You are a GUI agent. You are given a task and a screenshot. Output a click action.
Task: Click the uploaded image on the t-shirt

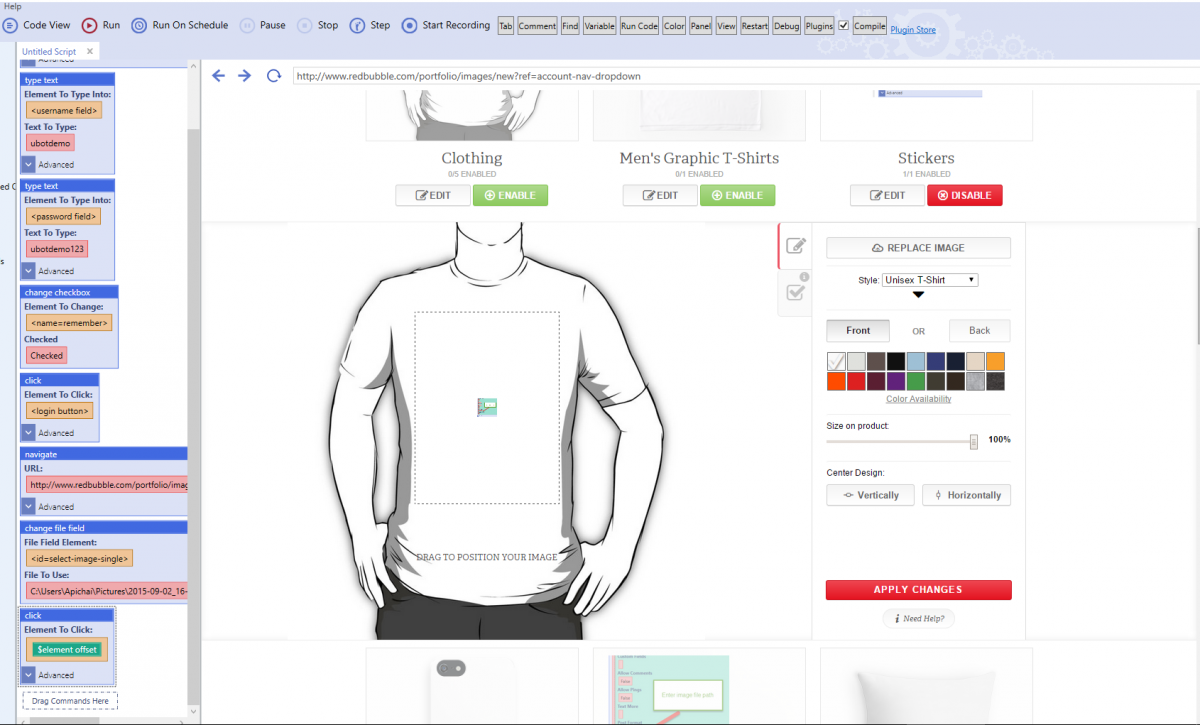(487, 407)
